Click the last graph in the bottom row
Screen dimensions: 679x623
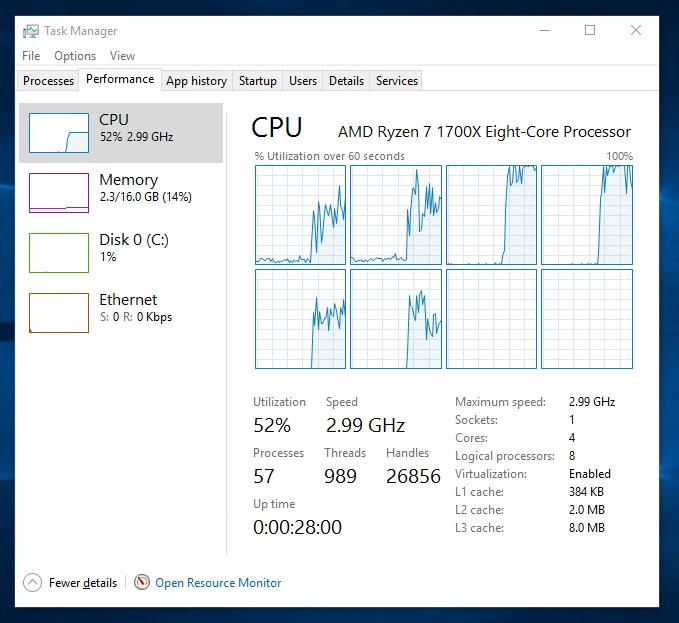(587, 319)
